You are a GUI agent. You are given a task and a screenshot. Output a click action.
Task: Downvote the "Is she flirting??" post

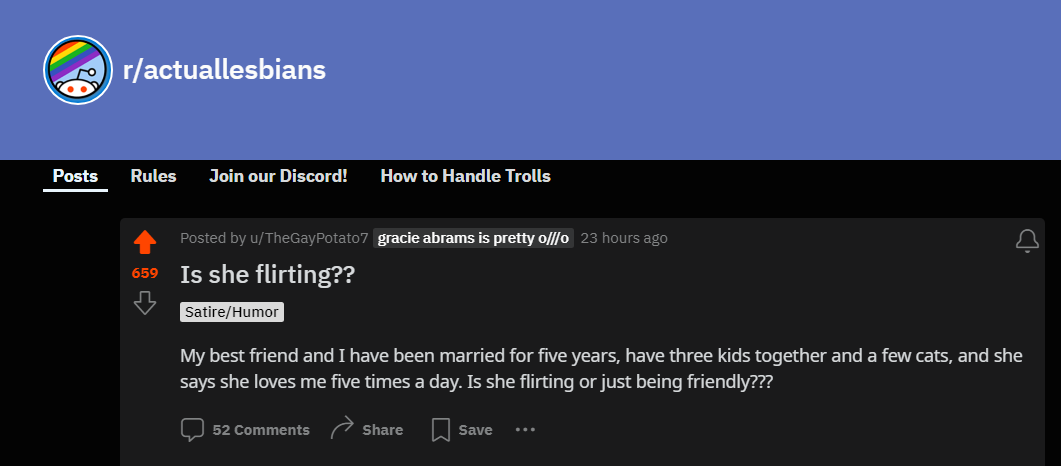[x=145, y=302]
